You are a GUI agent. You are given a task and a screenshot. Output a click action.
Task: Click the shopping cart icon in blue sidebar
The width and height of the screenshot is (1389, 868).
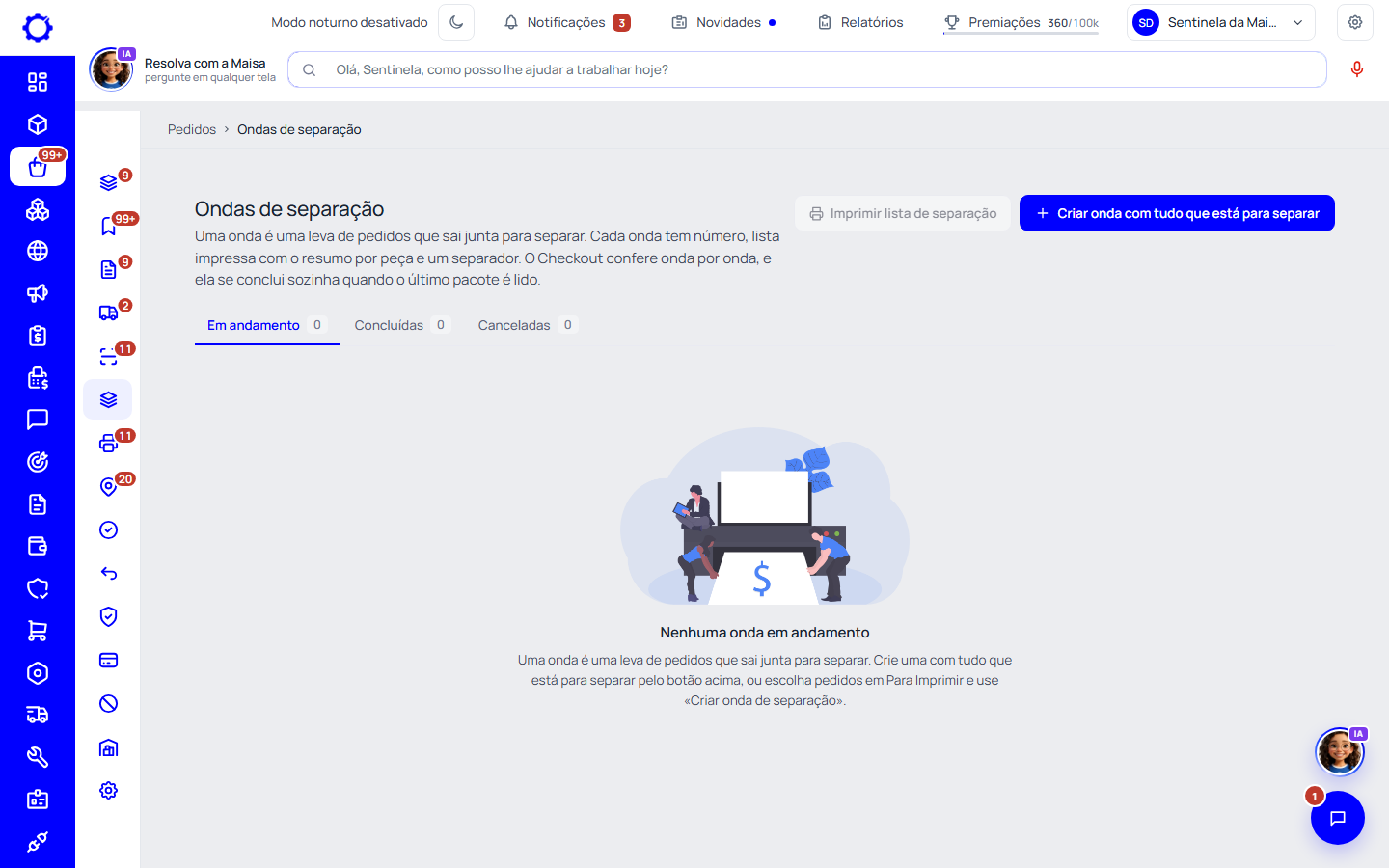pos(38,631)
